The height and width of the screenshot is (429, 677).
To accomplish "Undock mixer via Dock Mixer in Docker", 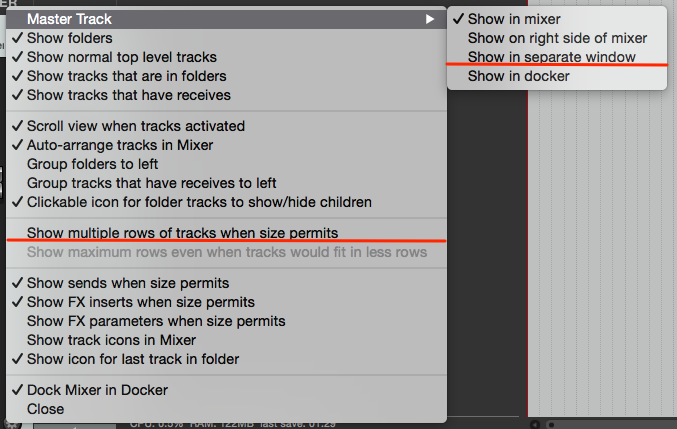I will (97, 390).
